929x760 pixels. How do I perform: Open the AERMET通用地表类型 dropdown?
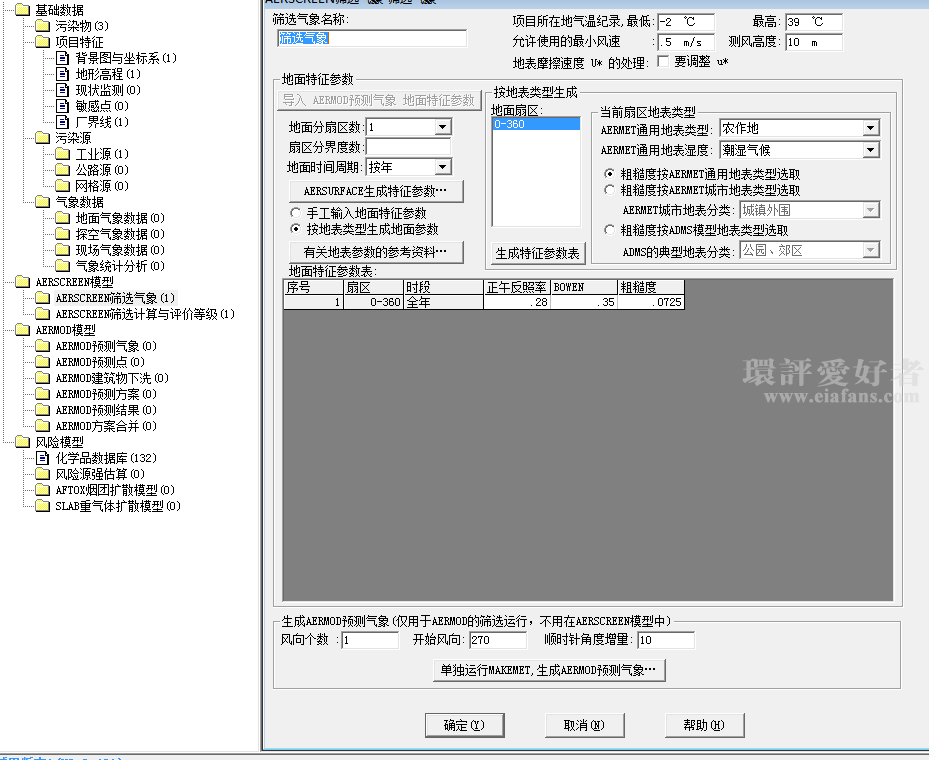(x=870, y=128)
